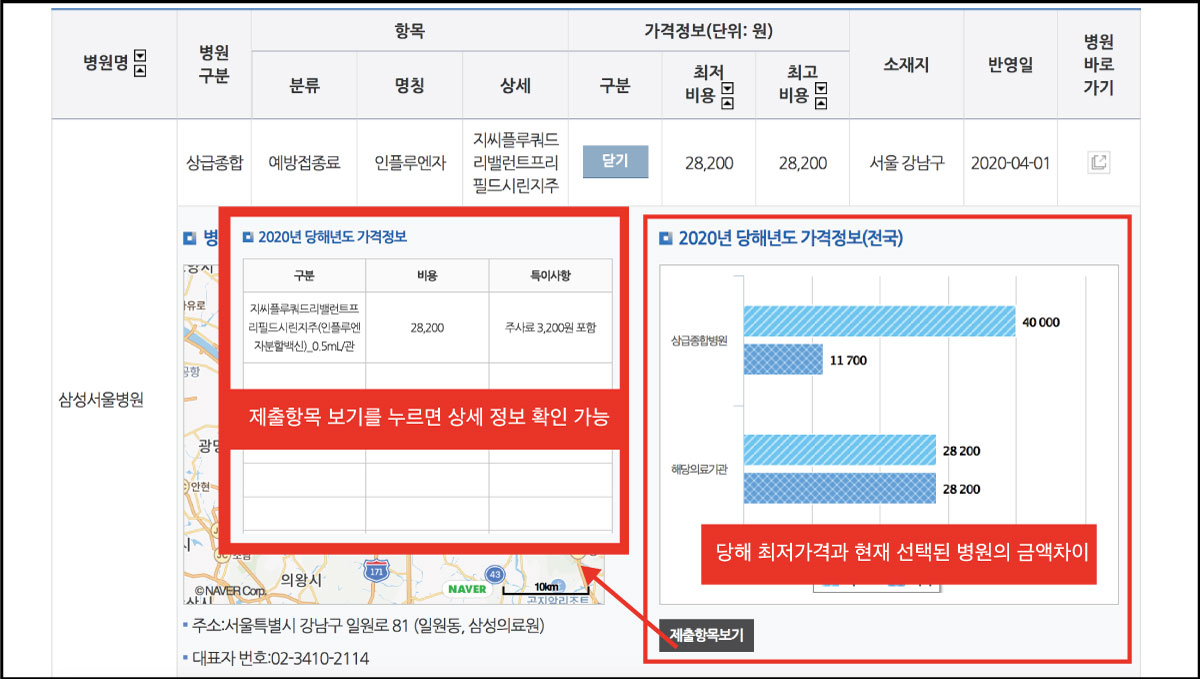Click the 병원구분 column header
The image size is (1200, 679).
pyautogui.click(x=214, y=64)
